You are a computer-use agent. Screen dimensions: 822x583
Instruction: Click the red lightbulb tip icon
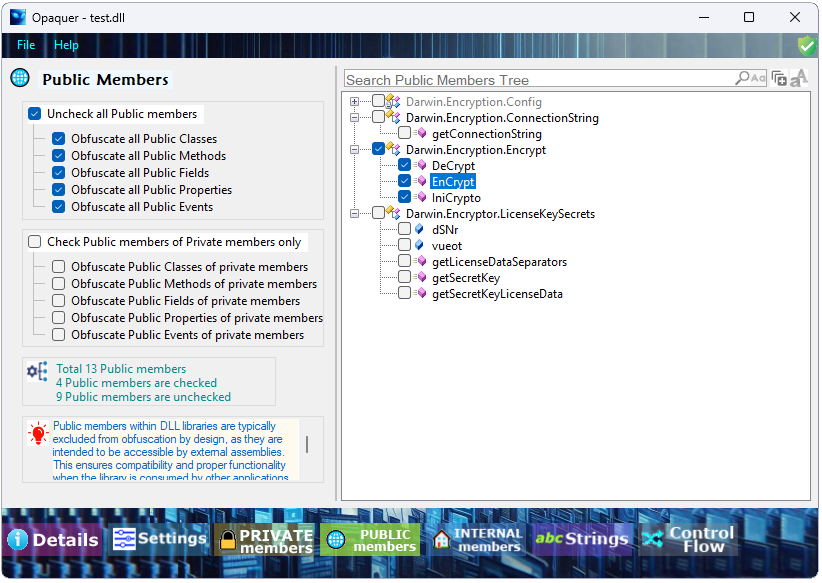(x=38, y=434)
